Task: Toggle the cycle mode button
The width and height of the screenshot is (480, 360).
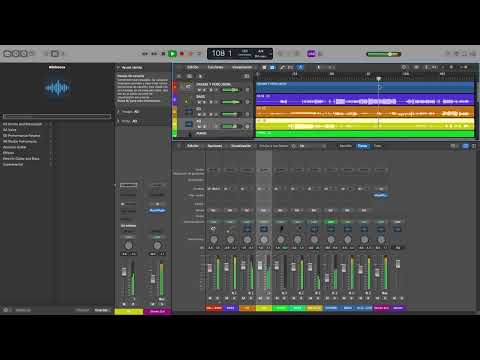Action: (x=199, y=53)
